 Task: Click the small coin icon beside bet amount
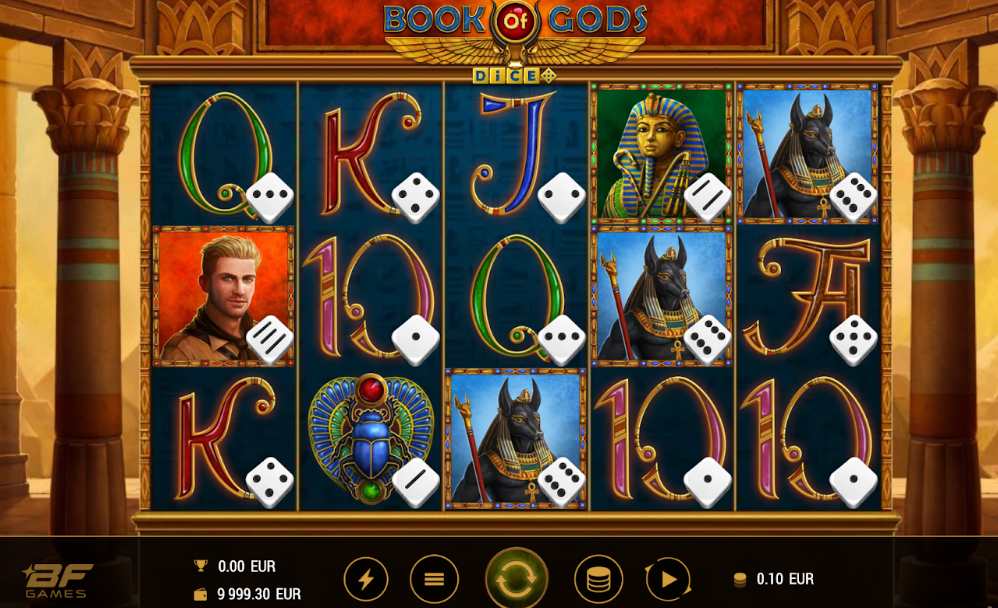point(740,579)
